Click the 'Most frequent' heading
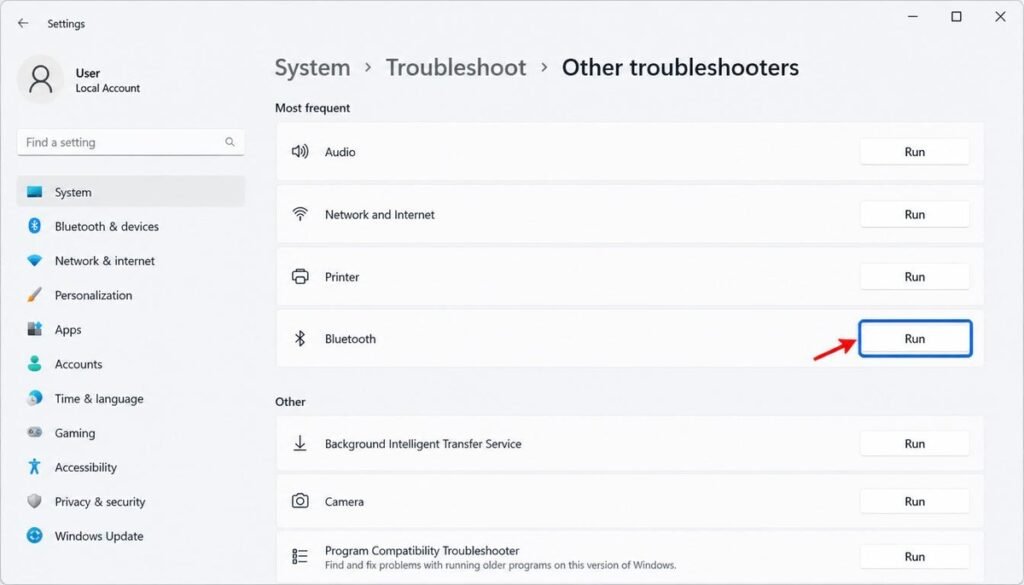 click(x=312, y=108)
